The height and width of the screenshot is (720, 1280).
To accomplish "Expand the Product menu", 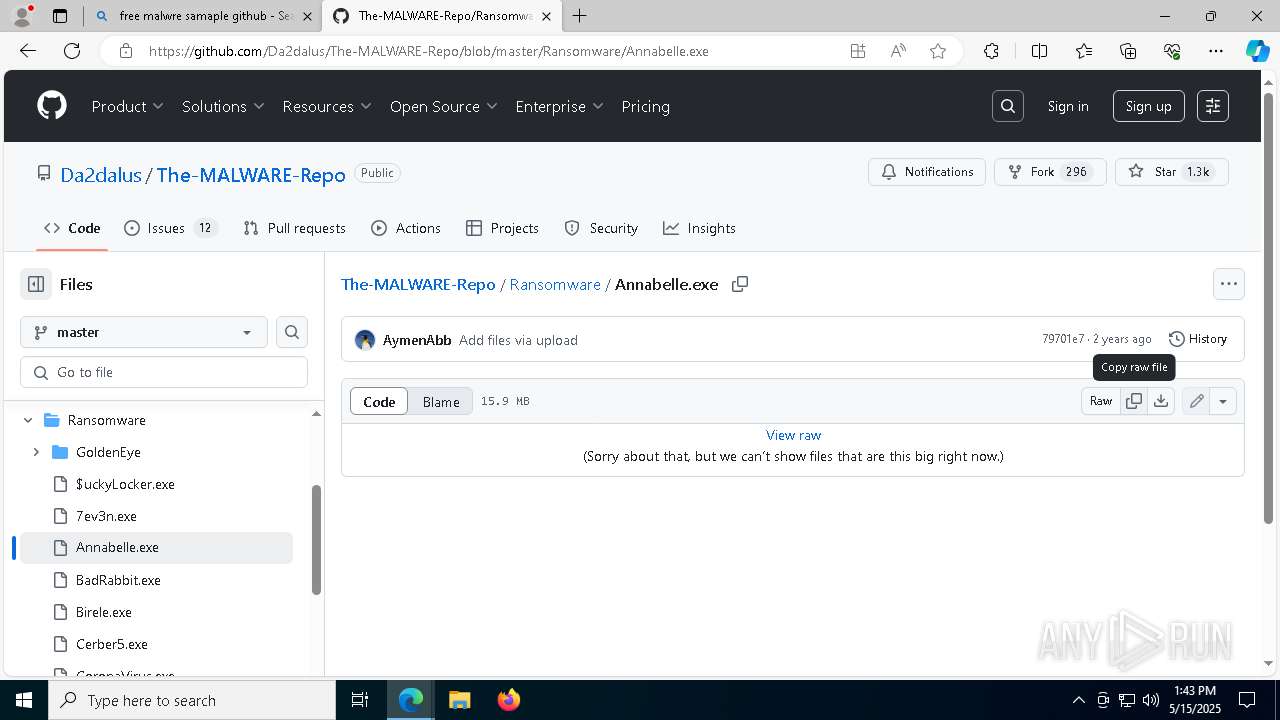I will coord(127,106).
